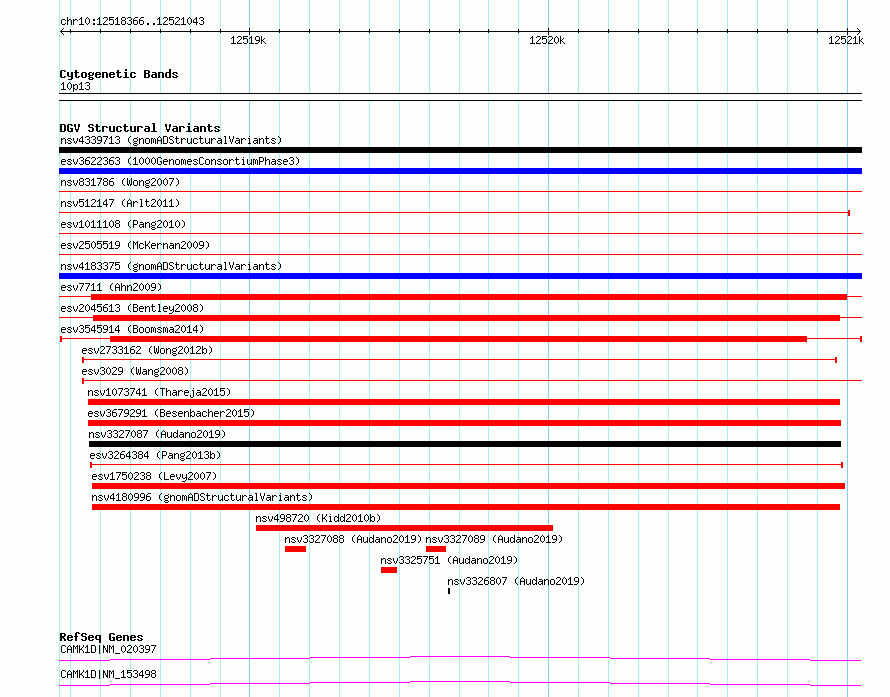Open nsv3327089 (Audano2019) variant label

tap(494, 539)
